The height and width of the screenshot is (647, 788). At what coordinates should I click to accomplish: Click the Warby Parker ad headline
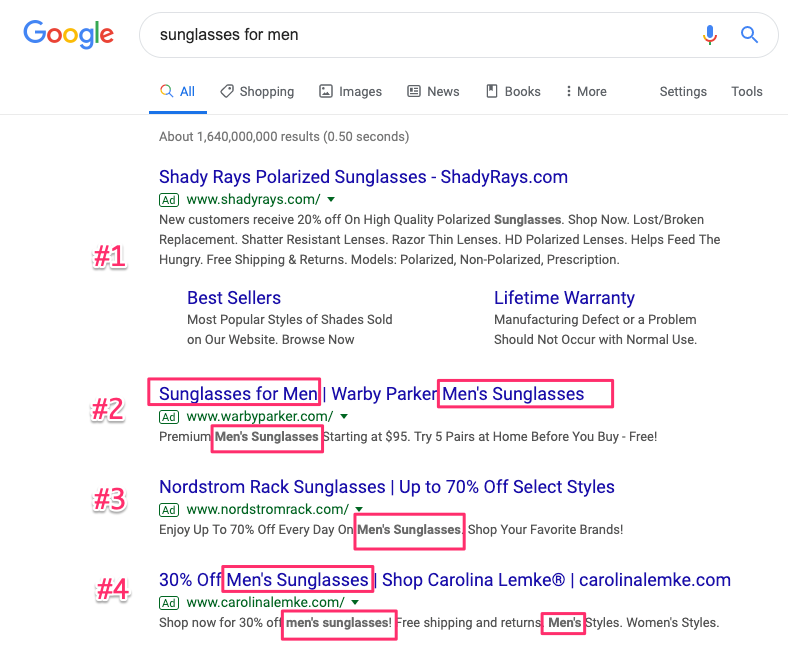tap(371, 394)
